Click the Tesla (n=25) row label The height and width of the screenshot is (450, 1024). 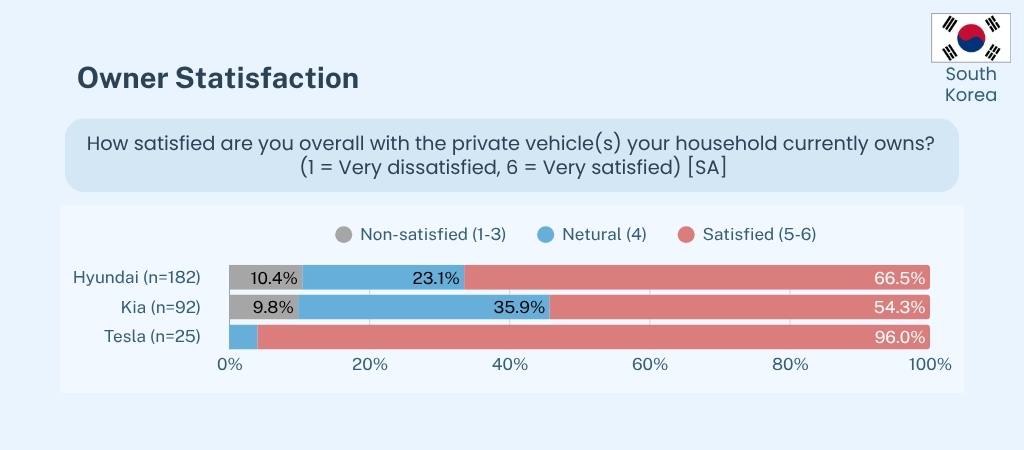(x=153, y=337)
